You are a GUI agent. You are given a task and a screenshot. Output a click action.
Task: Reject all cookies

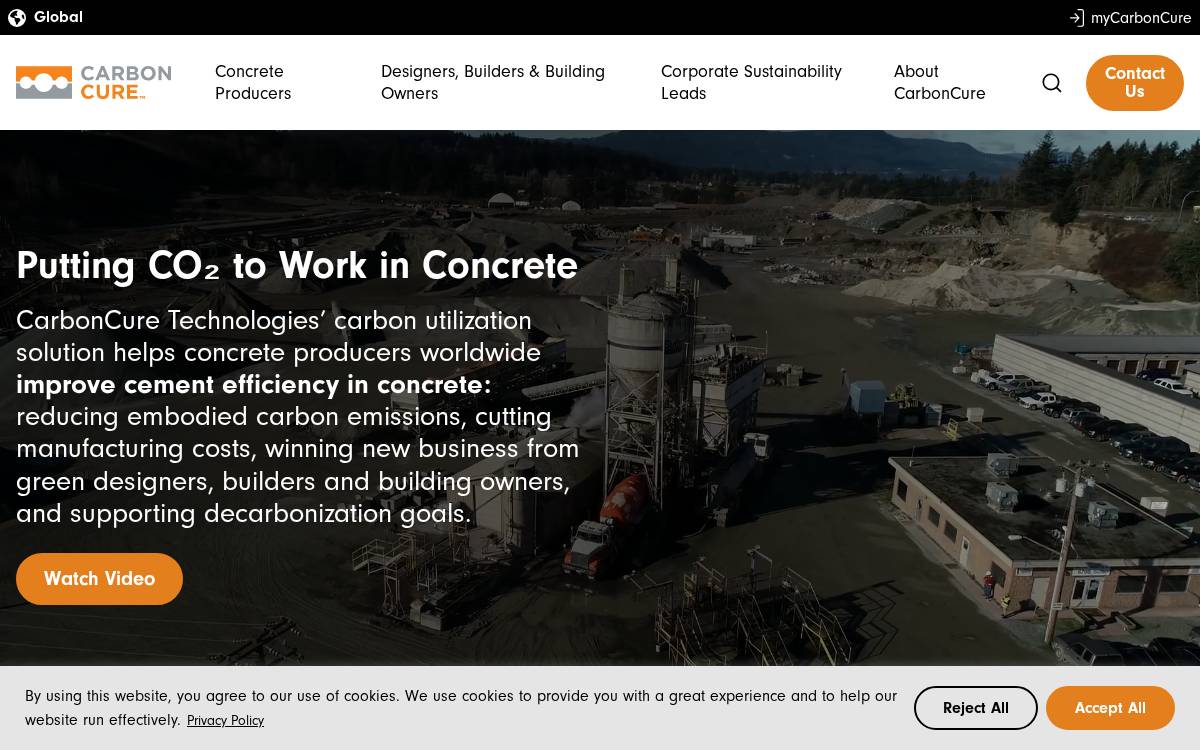point(976,708)
